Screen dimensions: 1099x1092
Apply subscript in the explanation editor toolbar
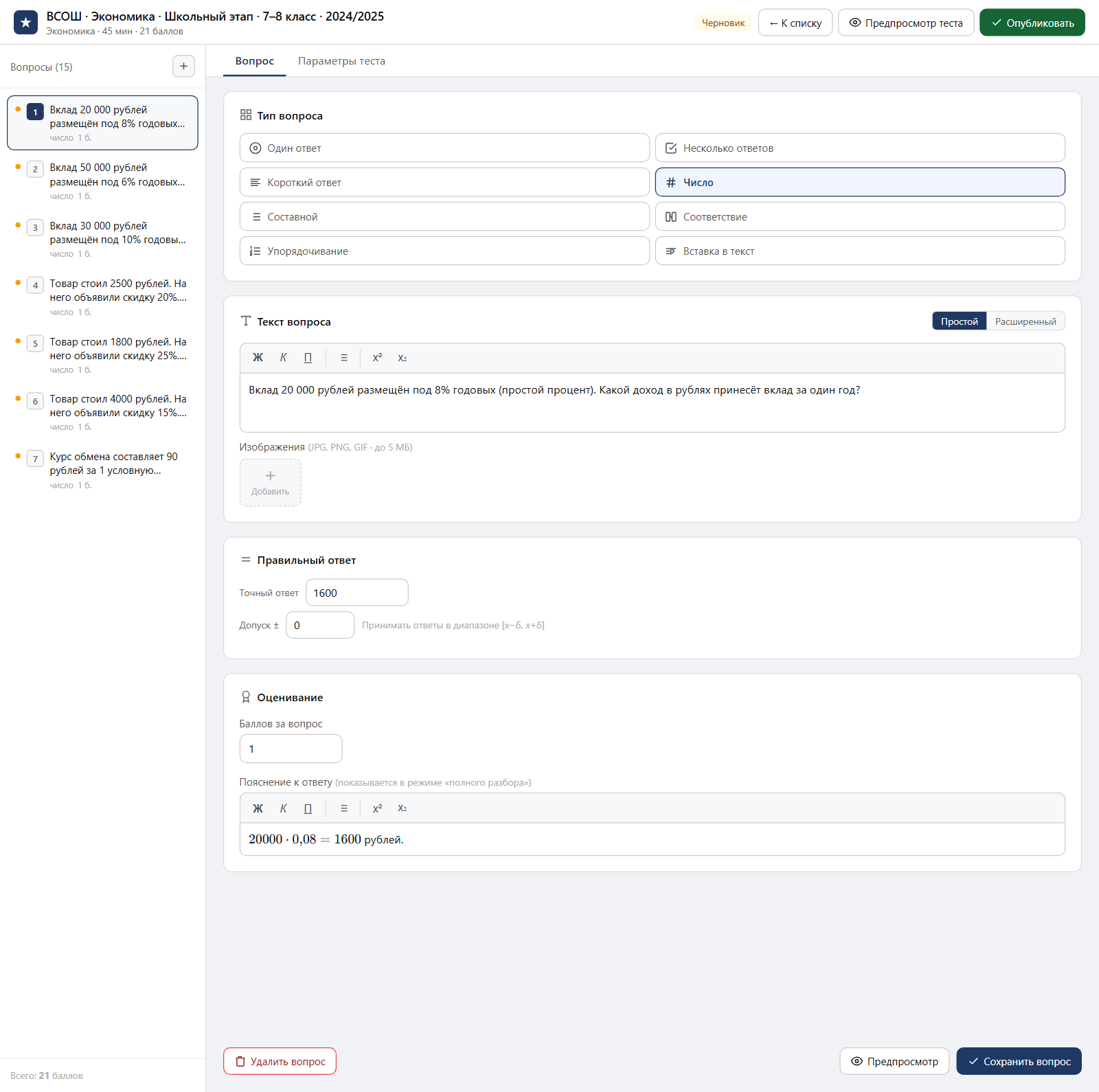coord(403,808)
